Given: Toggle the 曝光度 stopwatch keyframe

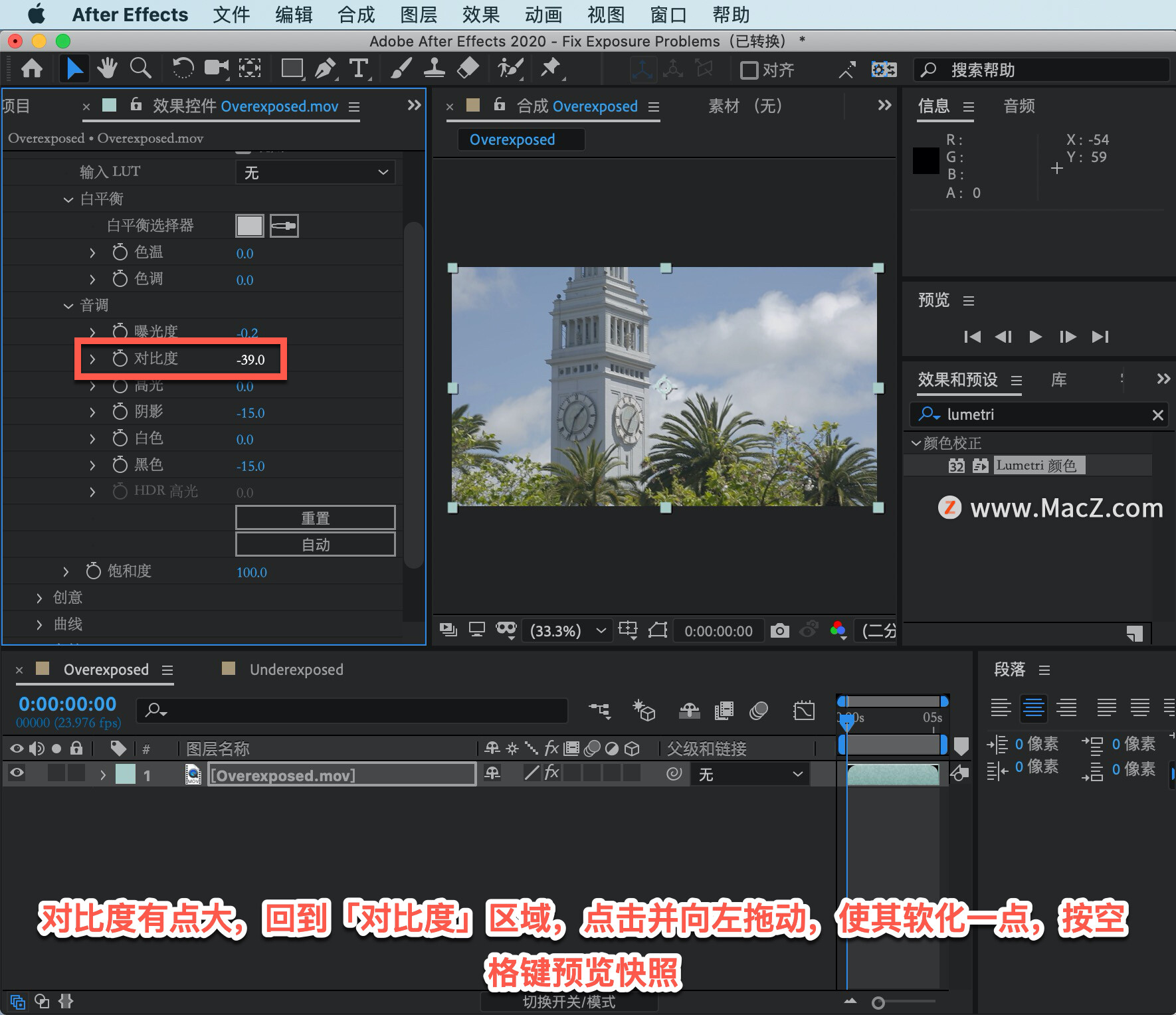Looking at the screenshot, I should [120, 331].
